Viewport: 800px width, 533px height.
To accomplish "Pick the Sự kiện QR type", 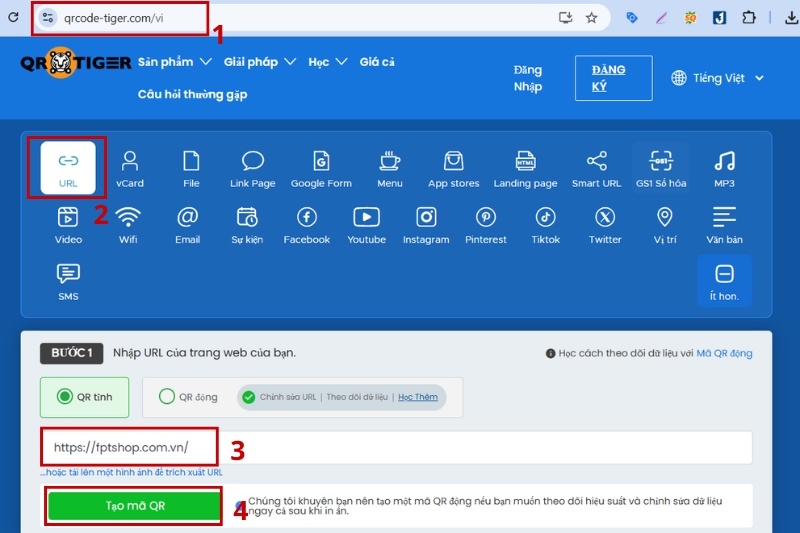I will (247, 225).
